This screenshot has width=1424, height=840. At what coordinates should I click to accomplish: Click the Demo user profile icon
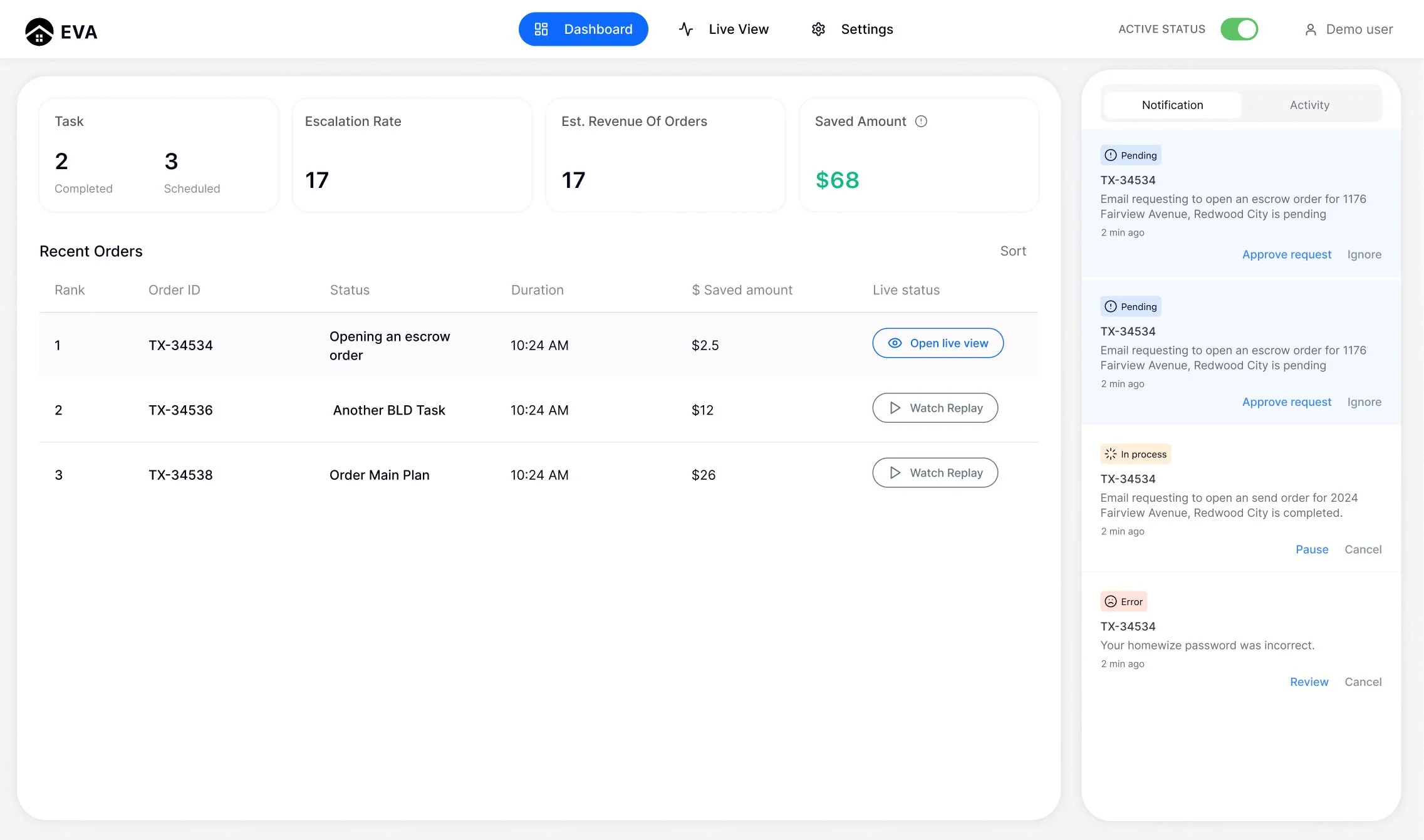coord(1310,29)
